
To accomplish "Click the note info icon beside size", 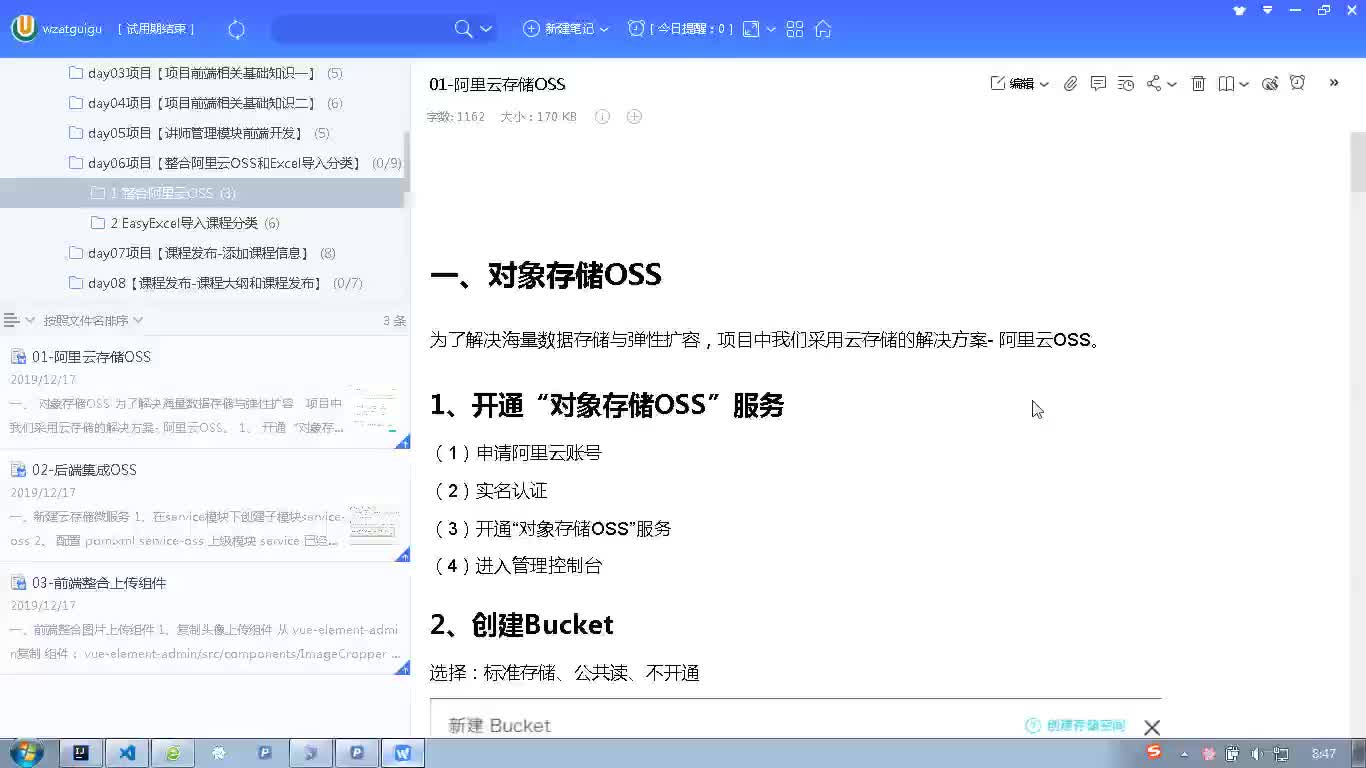I will (602, 117).
